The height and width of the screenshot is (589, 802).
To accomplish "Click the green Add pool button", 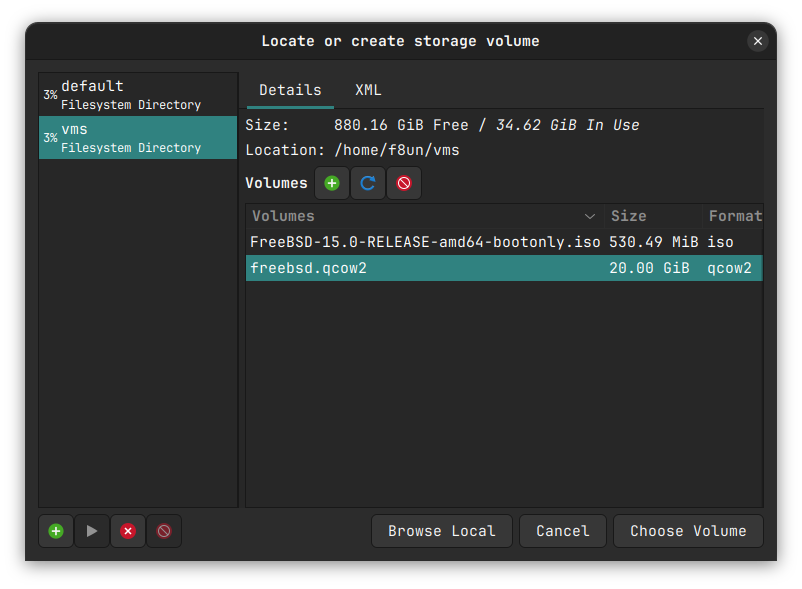I will click(x=56, y=531).
